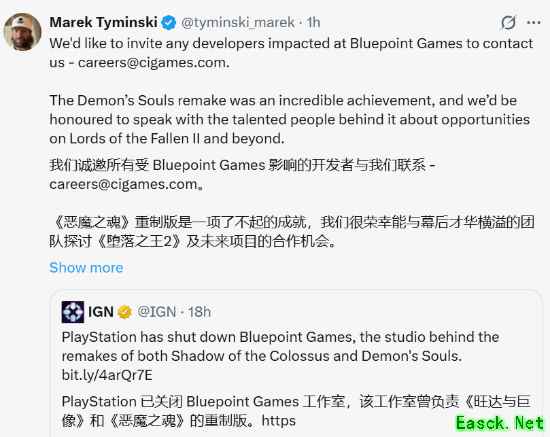Image resolution: width=550 pixels, height=437 pixels.
Task: Expand the tweet with Show more
Action: pyautogui.click(x=86, y=268)
